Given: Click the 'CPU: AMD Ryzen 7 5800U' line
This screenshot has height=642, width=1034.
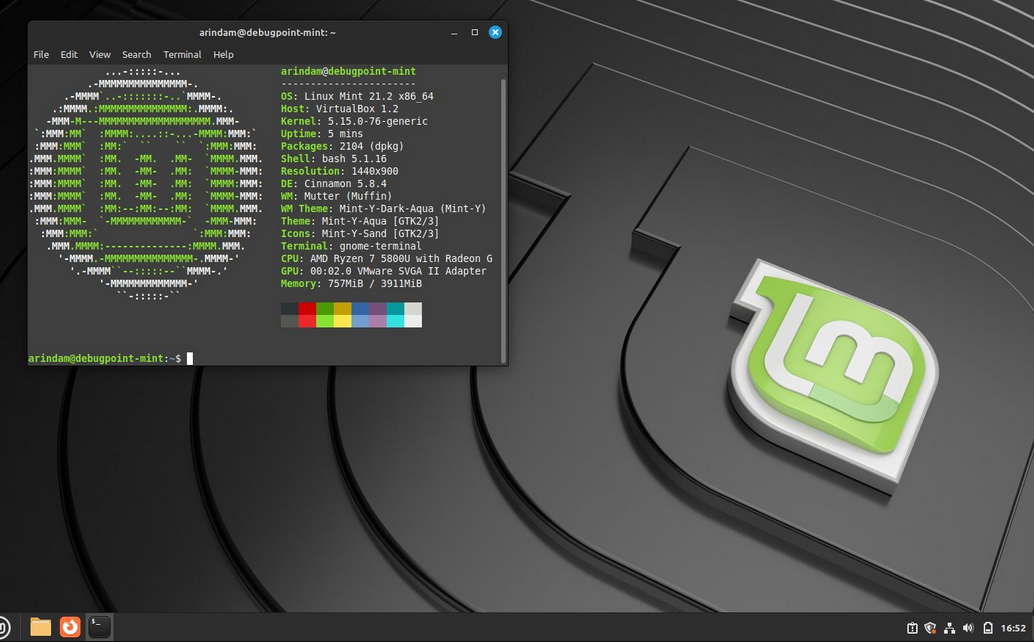Looking at the screenshot, I should click(386, 259).
